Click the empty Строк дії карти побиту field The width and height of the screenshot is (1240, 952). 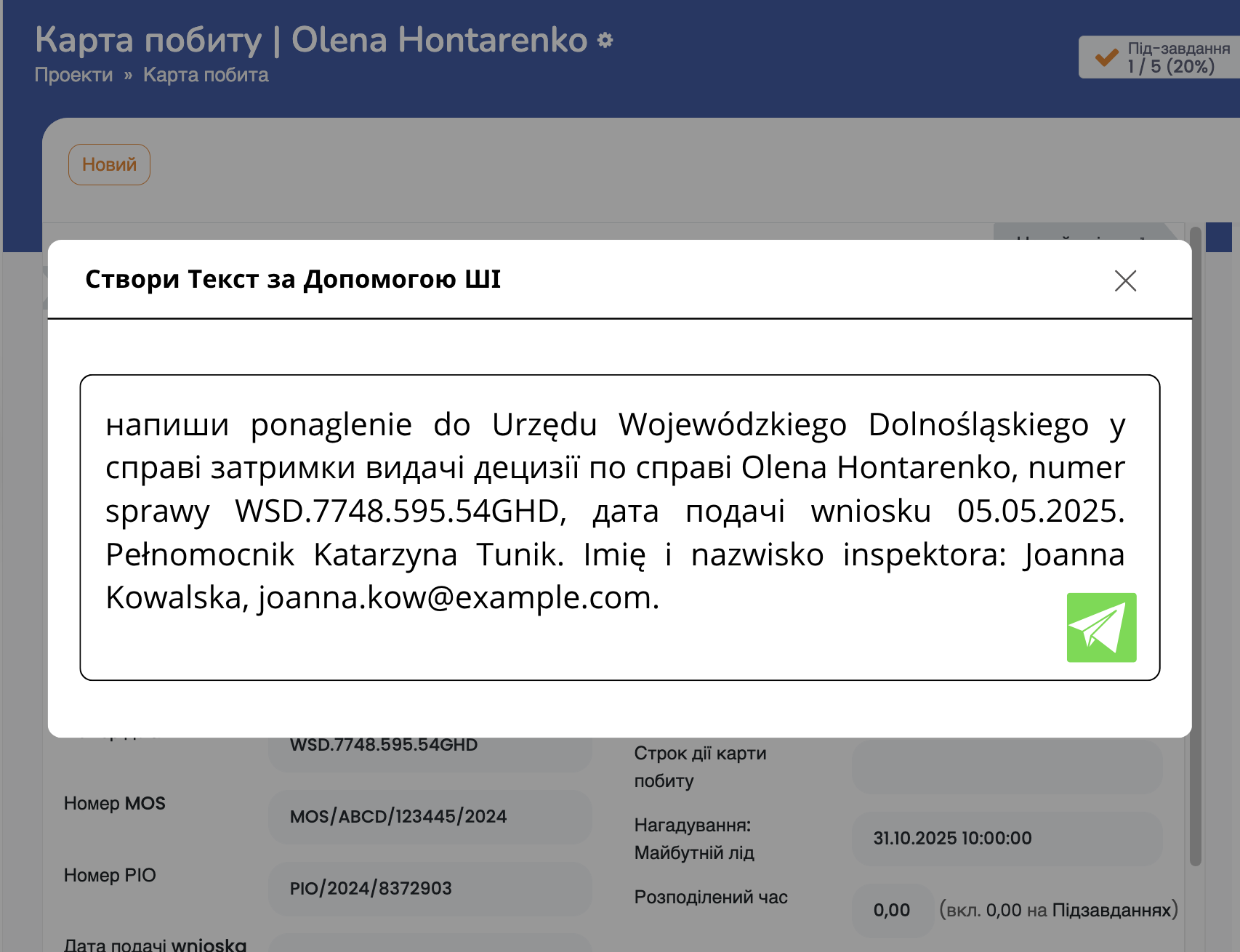pos(1006,767)
